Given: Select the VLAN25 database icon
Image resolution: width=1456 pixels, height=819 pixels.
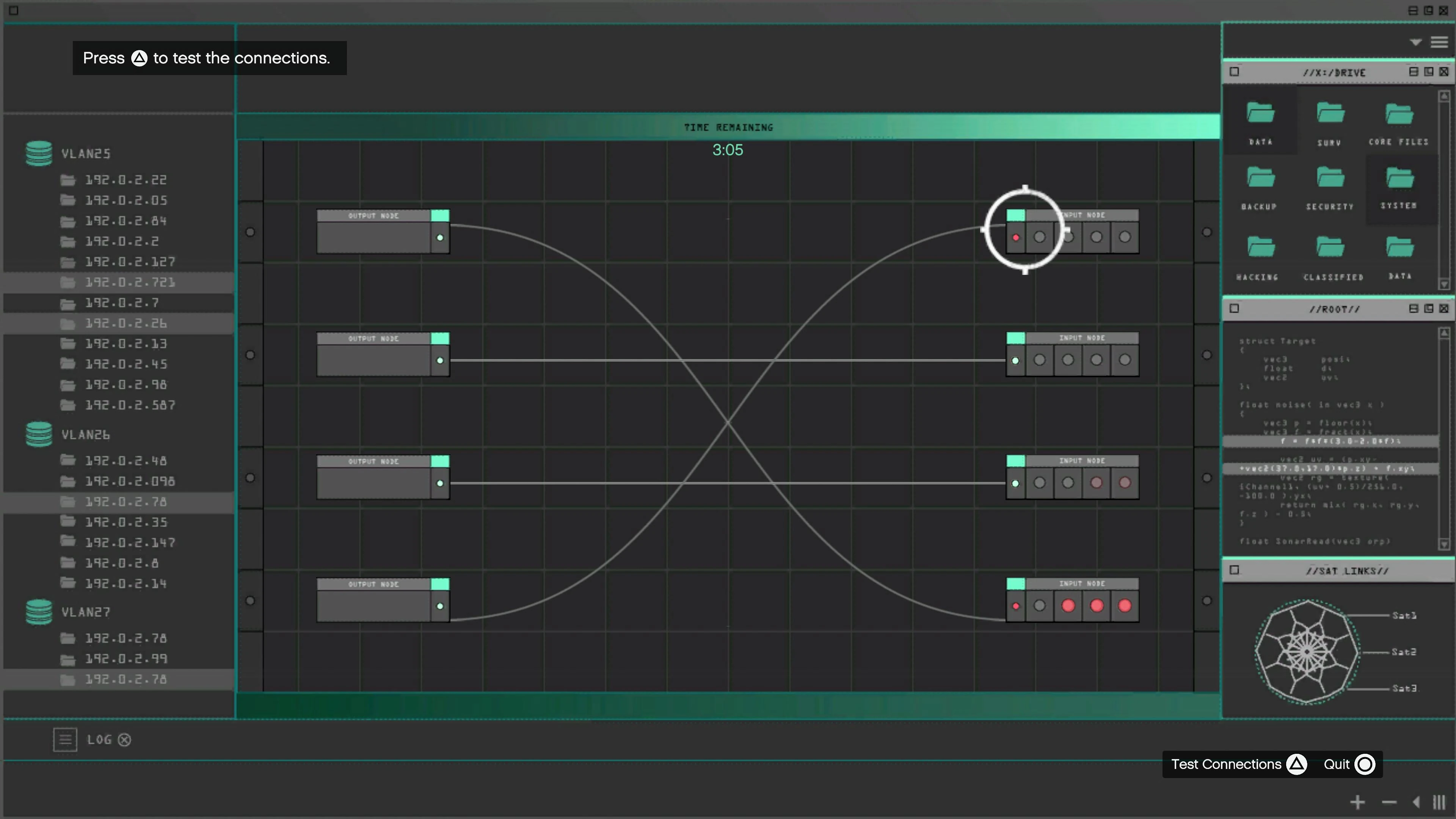Looking at the screenshot, I should pyautogui.click(x=39, y=153).
